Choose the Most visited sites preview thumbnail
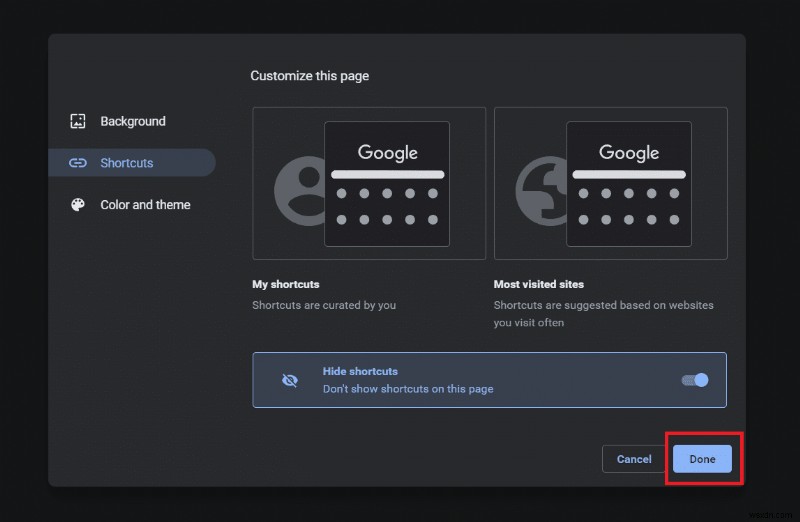Viewport: 800px width, 522px height. (x=610, y=183)
